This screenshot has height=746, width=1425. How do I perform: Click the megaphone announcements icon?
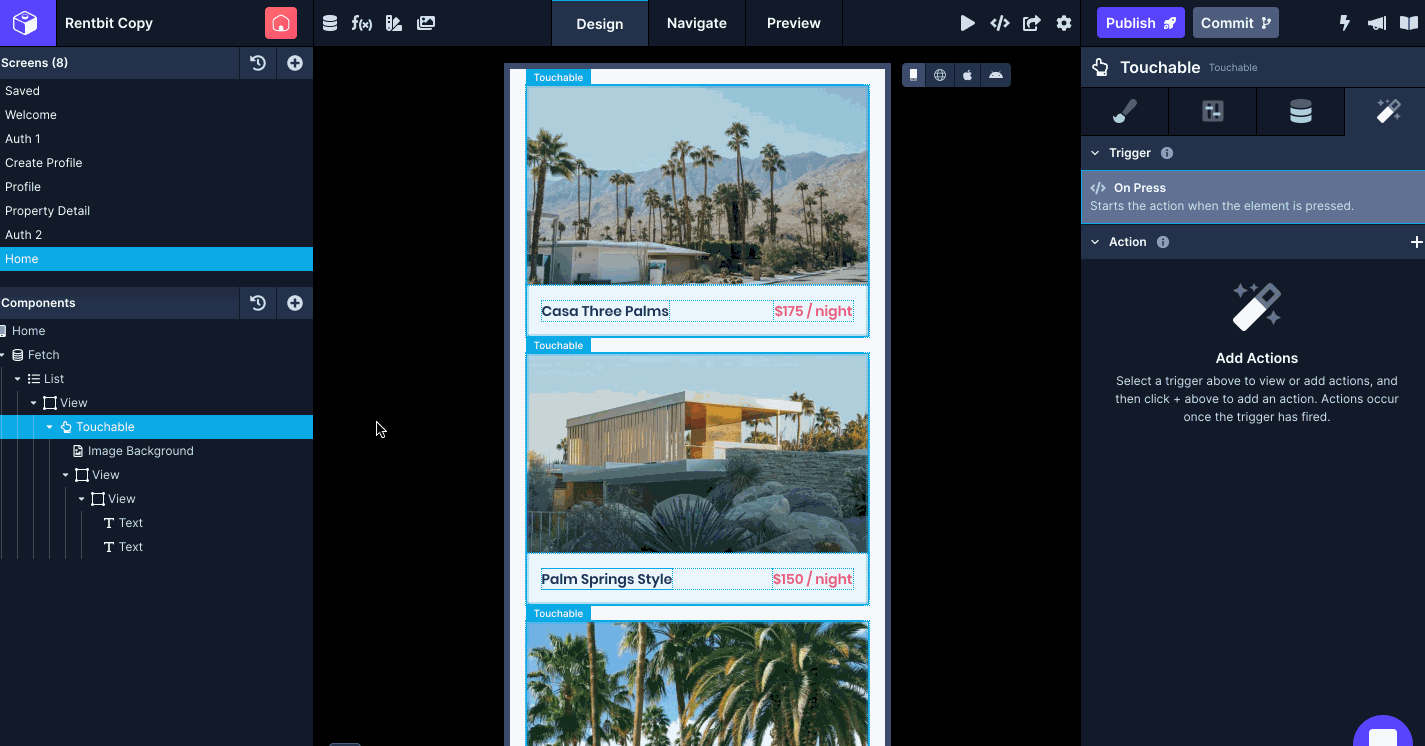(1377, 23)
